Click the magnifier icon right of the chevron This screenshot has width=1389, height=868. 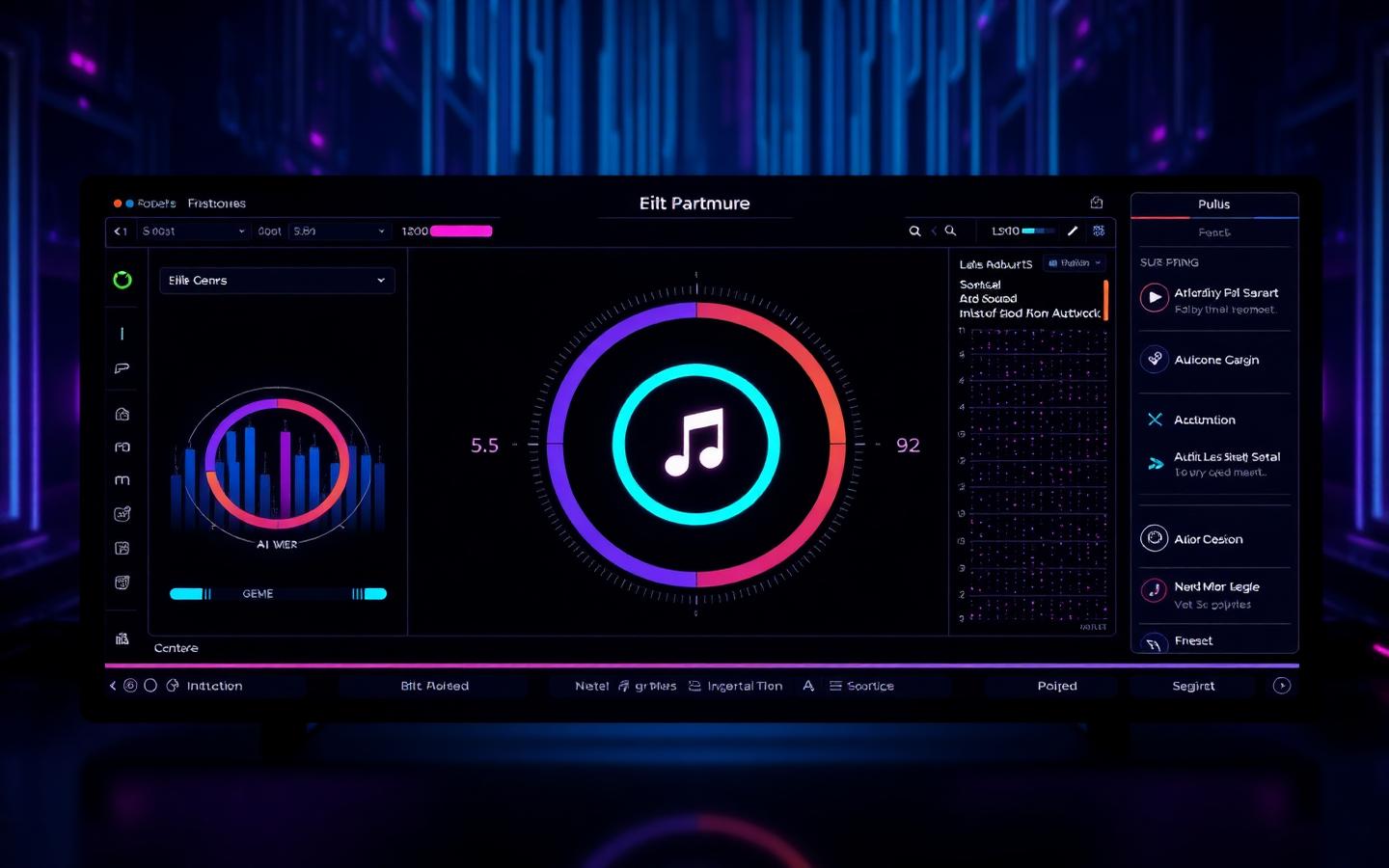[950, 231]
